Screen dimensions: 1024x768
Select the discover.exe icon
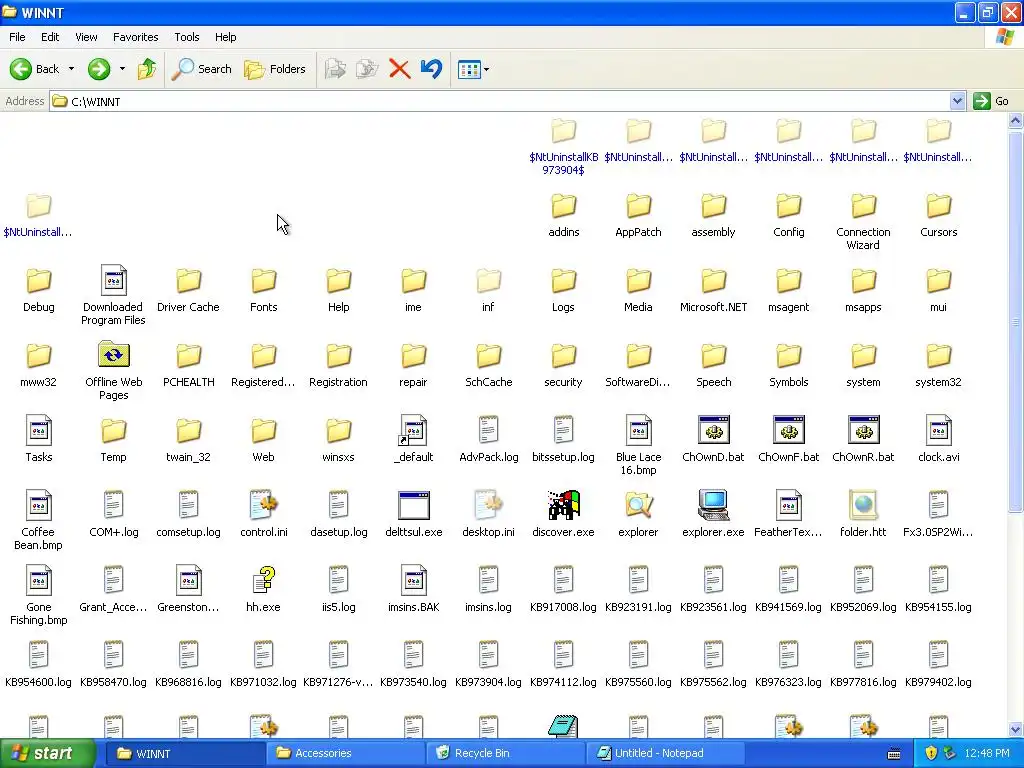click(563, 505)
